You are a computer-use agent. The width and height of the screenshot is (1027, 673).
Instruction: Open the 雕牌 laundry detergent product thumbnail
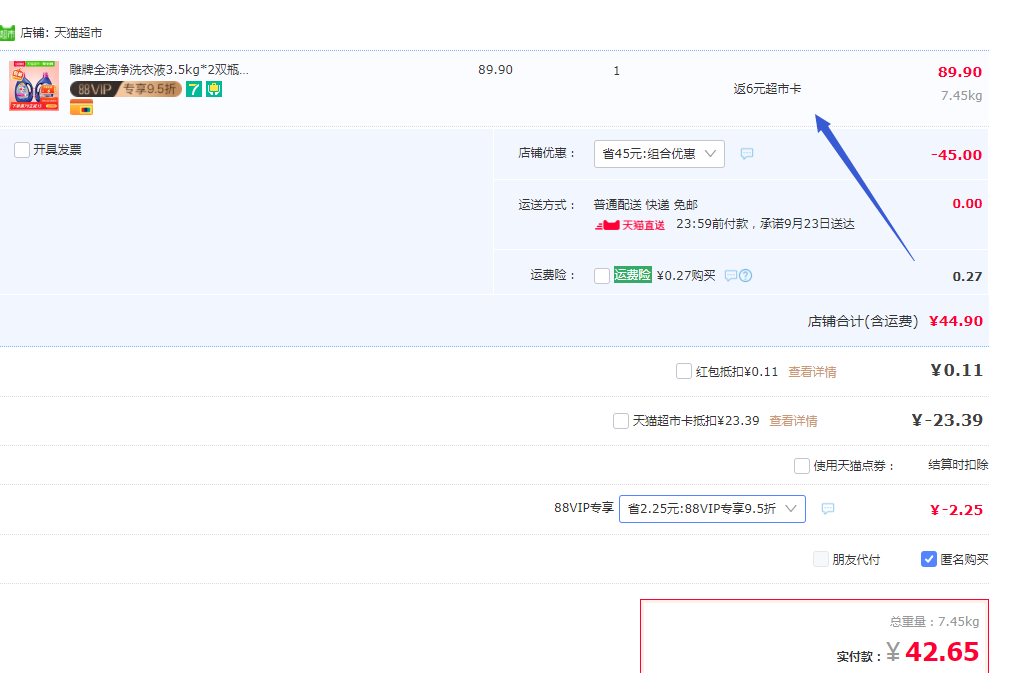(x=34, y=86)
